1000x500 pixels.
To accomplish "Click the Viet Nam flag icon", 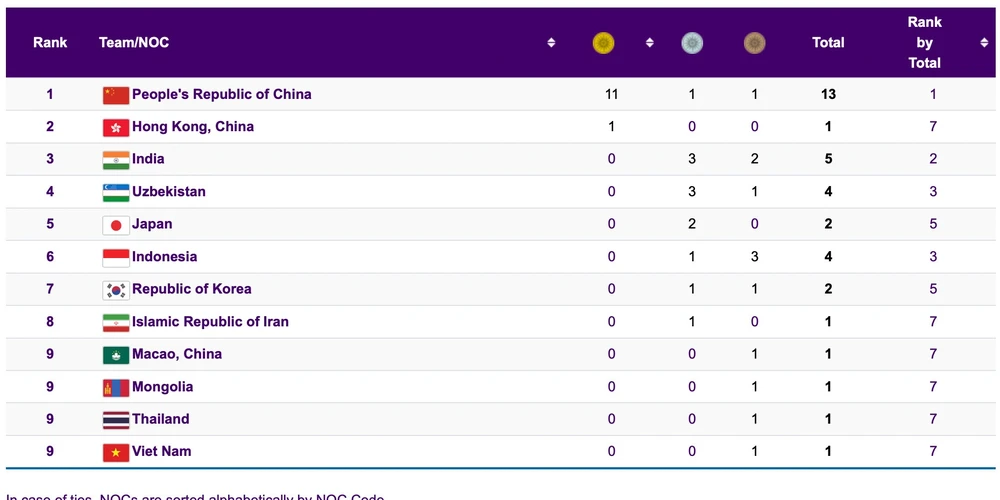I will (116, 452).
